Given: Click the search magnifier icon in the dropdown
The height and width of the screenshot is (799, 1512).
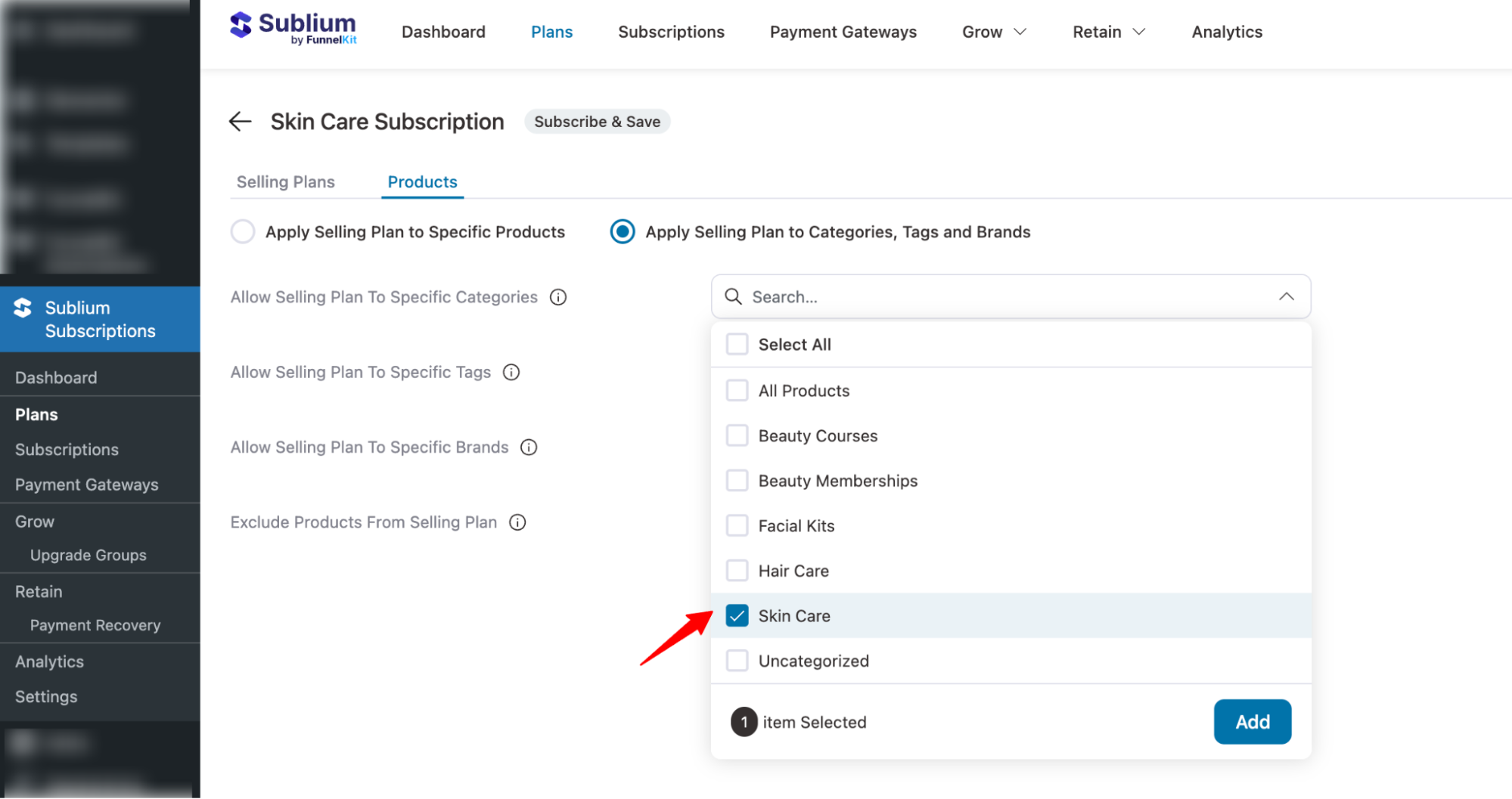Looking at the screenshot, I should [732, 296].
